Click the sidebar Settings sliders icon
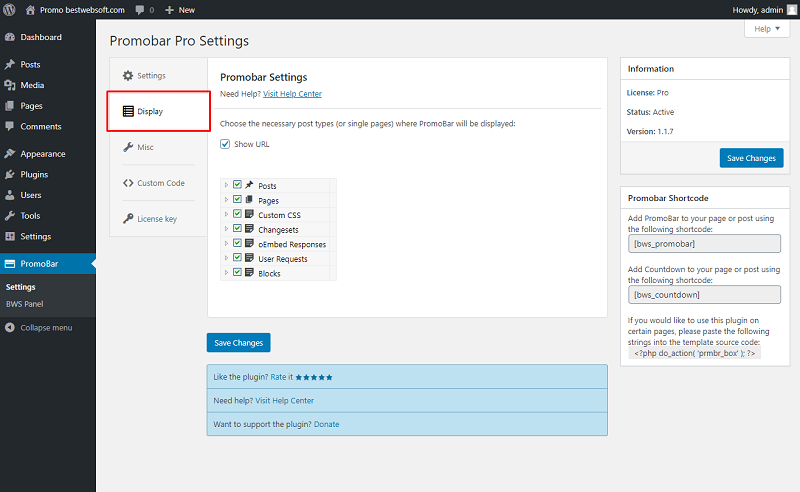 pos(10,236)
